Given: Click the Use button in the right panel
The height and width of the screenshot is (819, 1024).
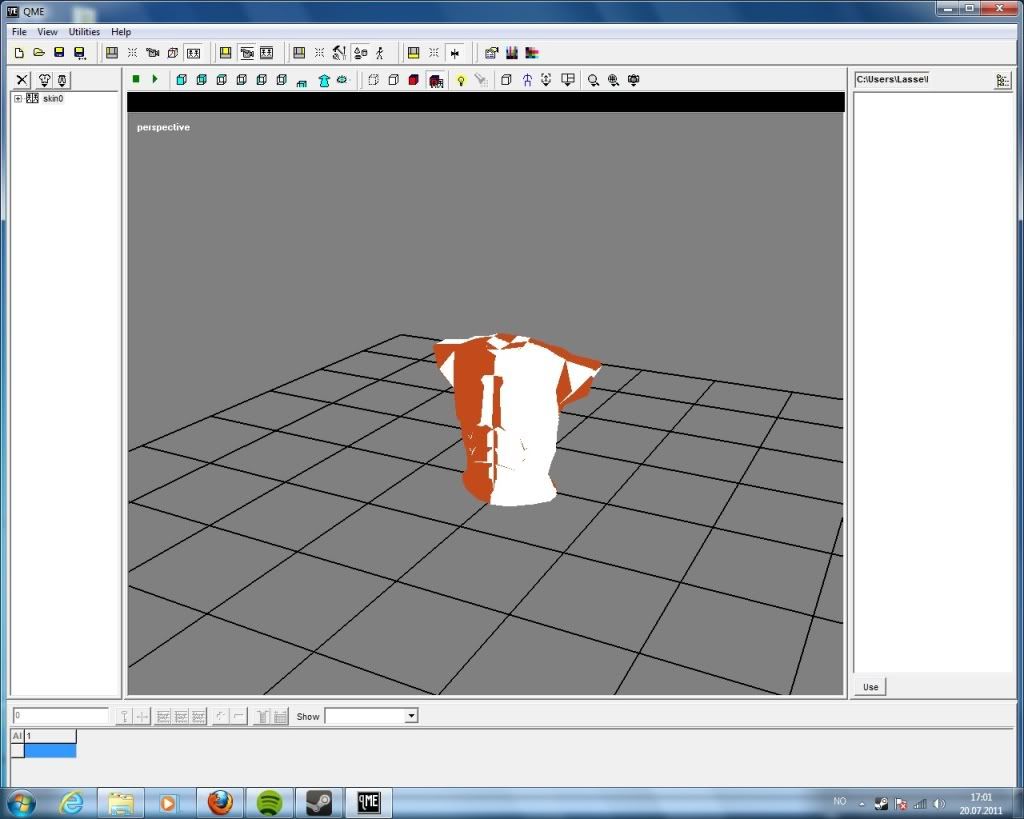Looking at the screenshot, I should [x=871, y=686].
